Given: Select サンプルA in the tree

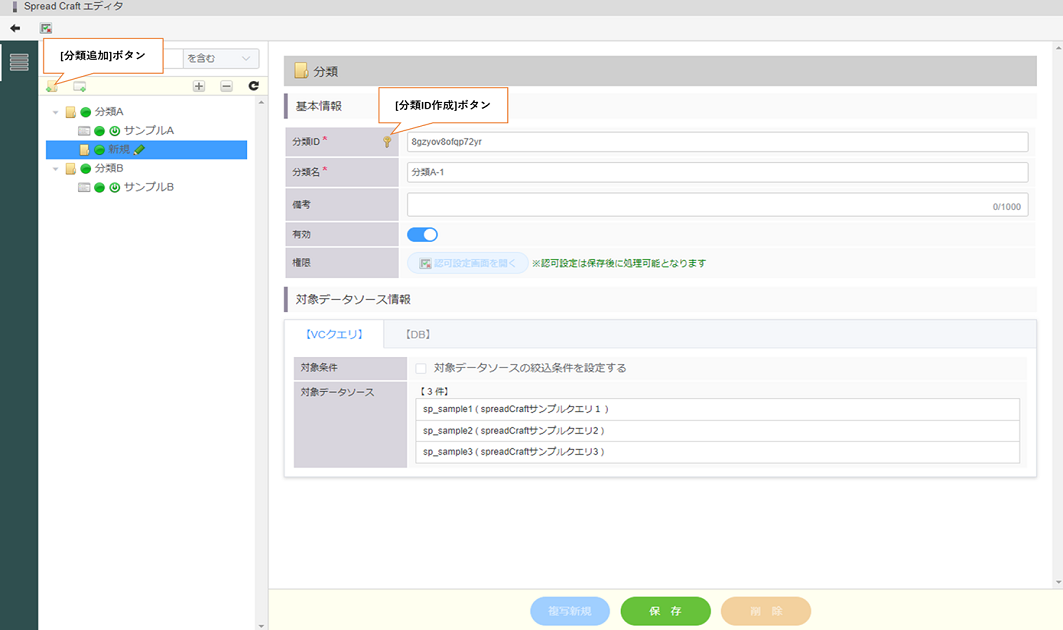Looking at the screenshot, I should (x=148, y=131).
